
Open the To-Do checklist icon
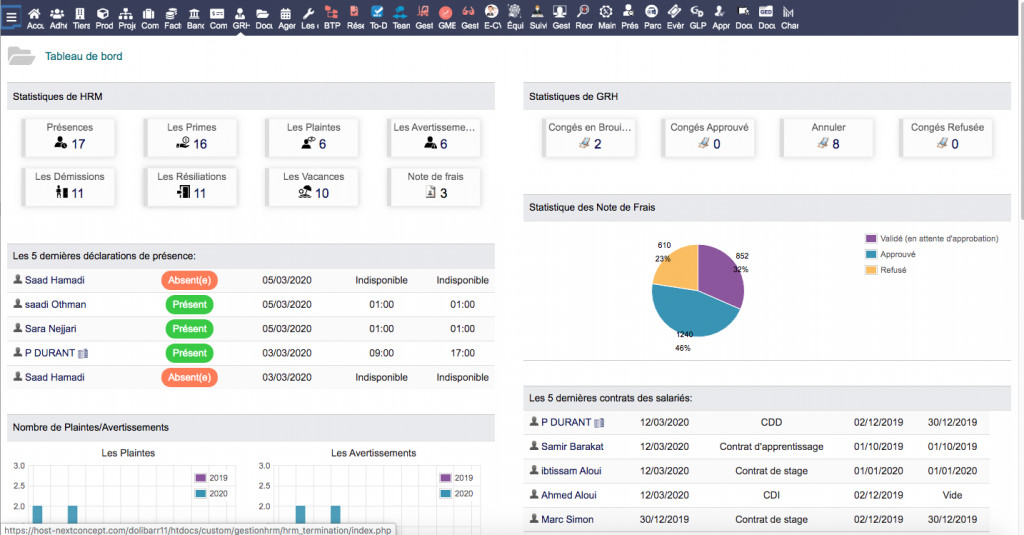tap(378, 17)
